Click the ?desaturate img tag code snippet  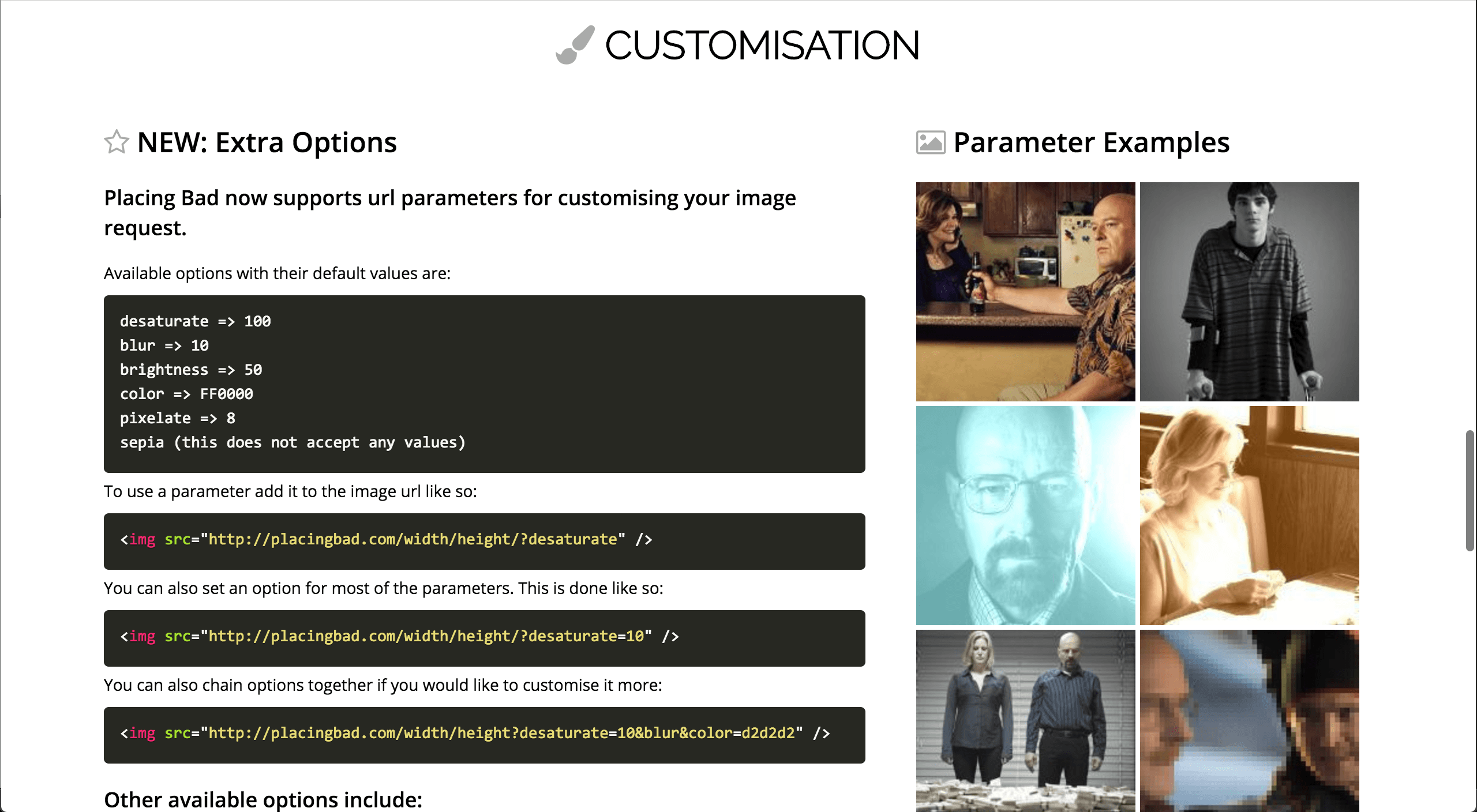385,540
